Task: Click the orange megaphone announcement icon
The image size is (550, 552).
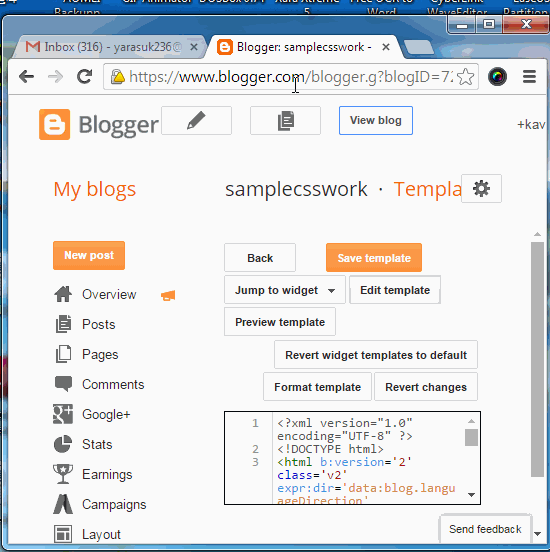Action: point(168,295)
